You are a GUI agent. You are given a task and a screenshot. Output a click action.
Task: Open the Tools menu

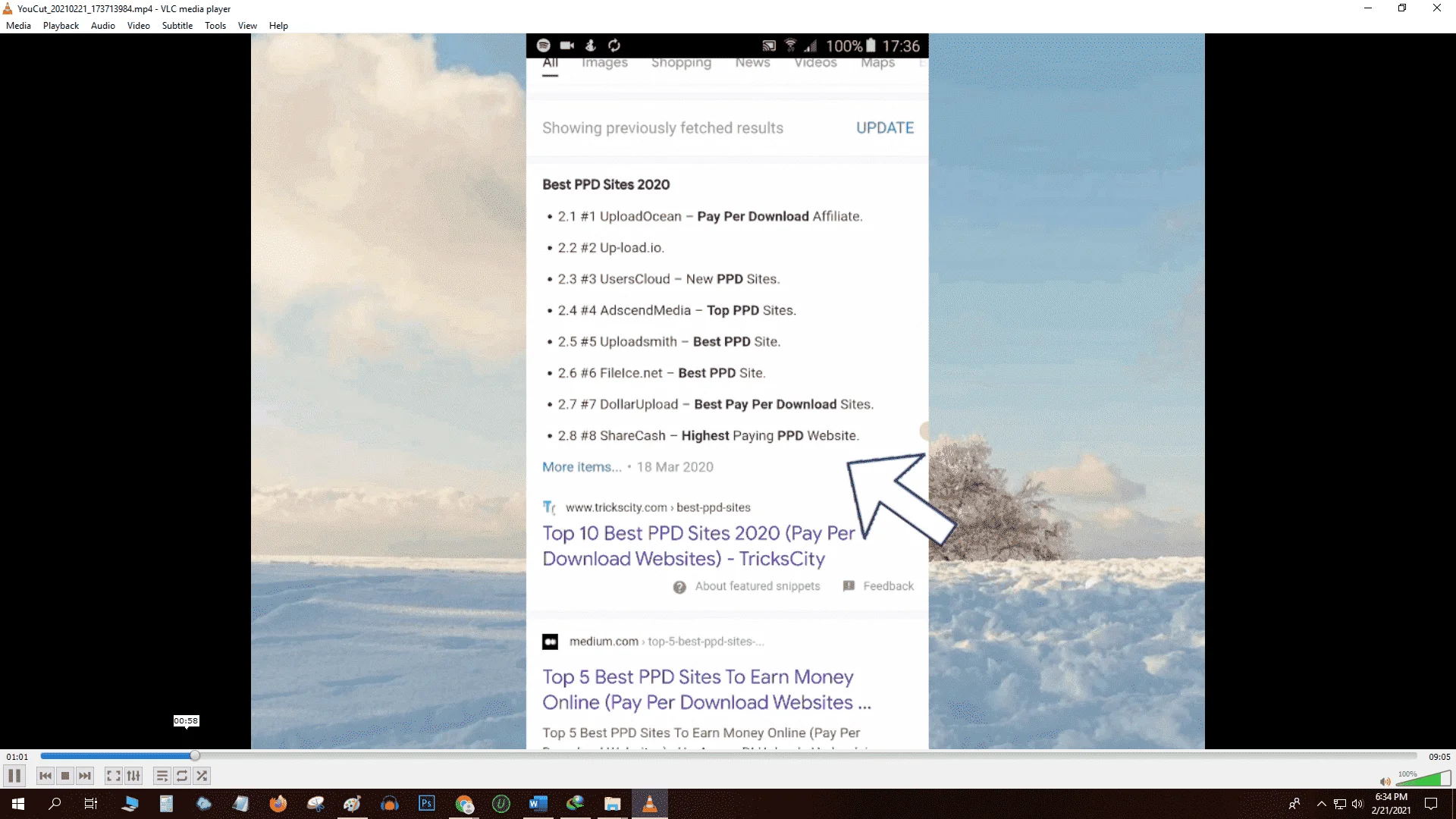(215, 26)
